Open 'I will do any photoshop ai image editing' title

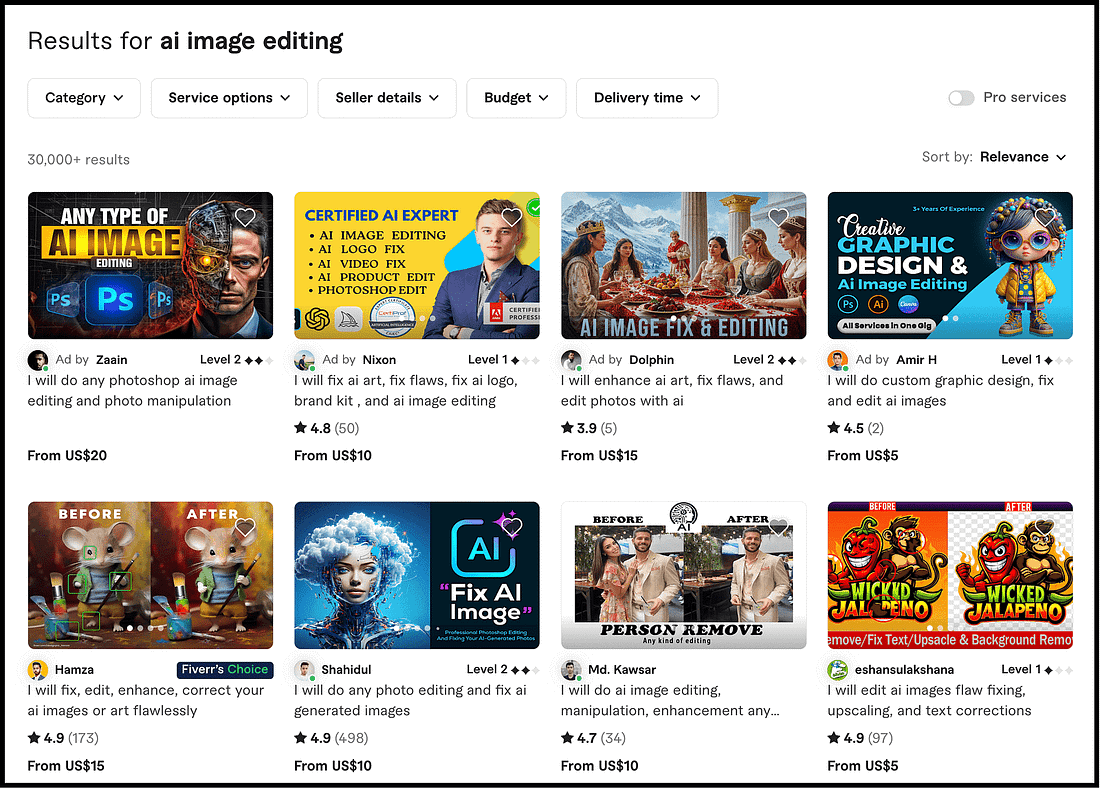pyautogui.click(x=133, y=391)
